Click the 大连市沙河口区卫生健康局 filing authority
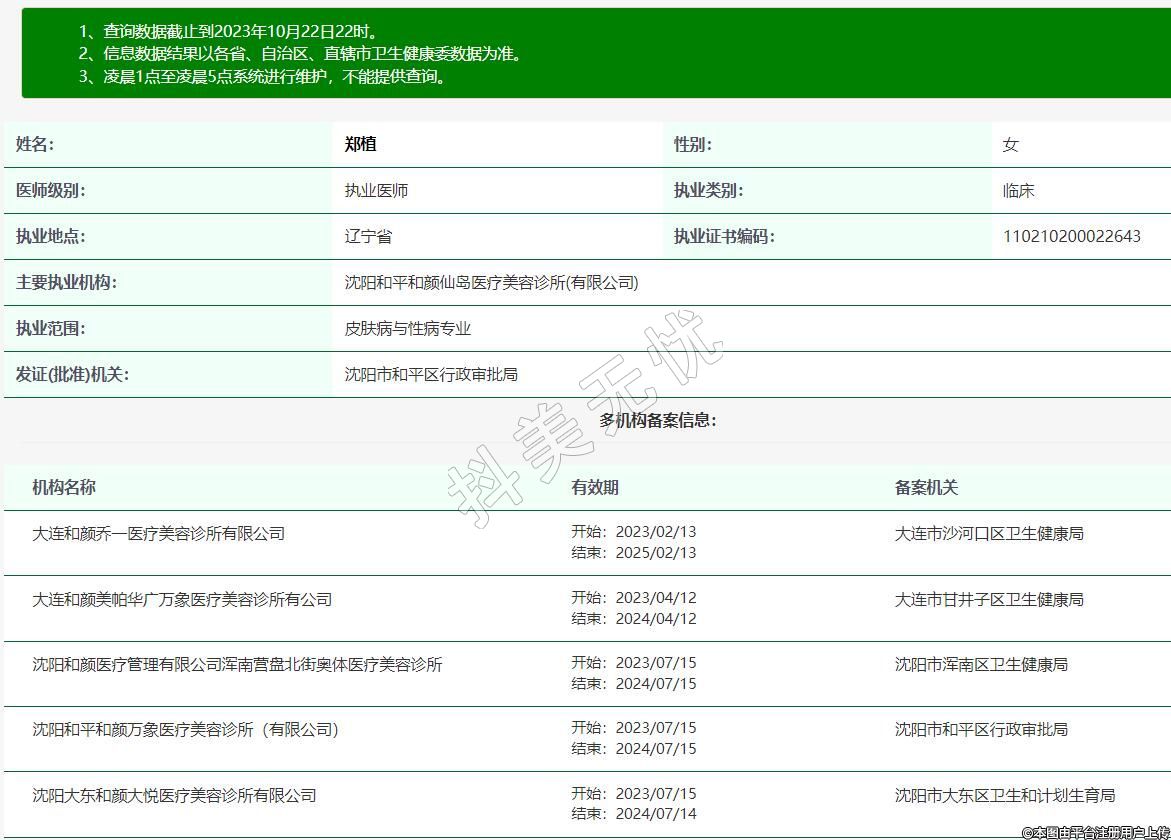This screenshot has height=840, width=1171. (x=988, y=533)
